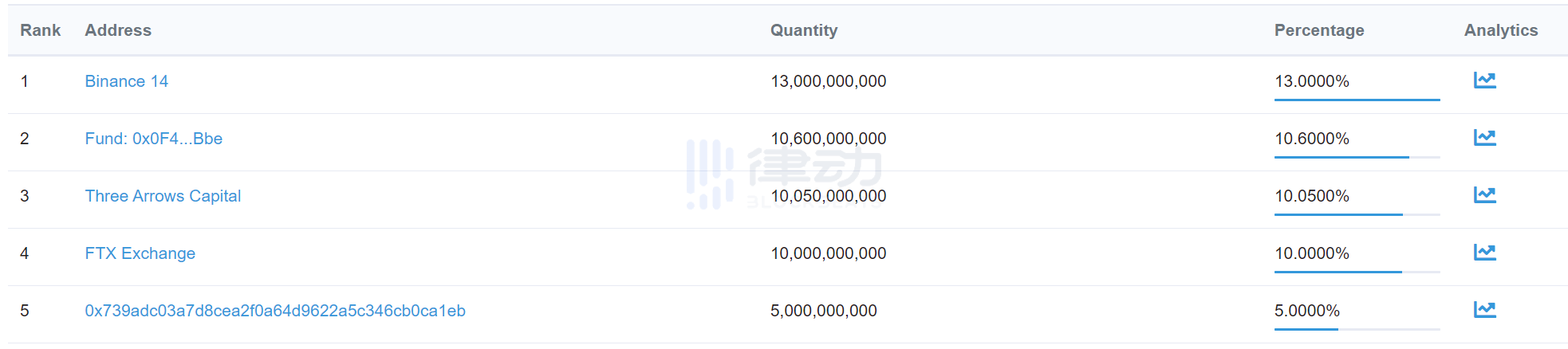Open analytics chart icon for Fund: 0x0F4...Bbe

click(1484, 138)
